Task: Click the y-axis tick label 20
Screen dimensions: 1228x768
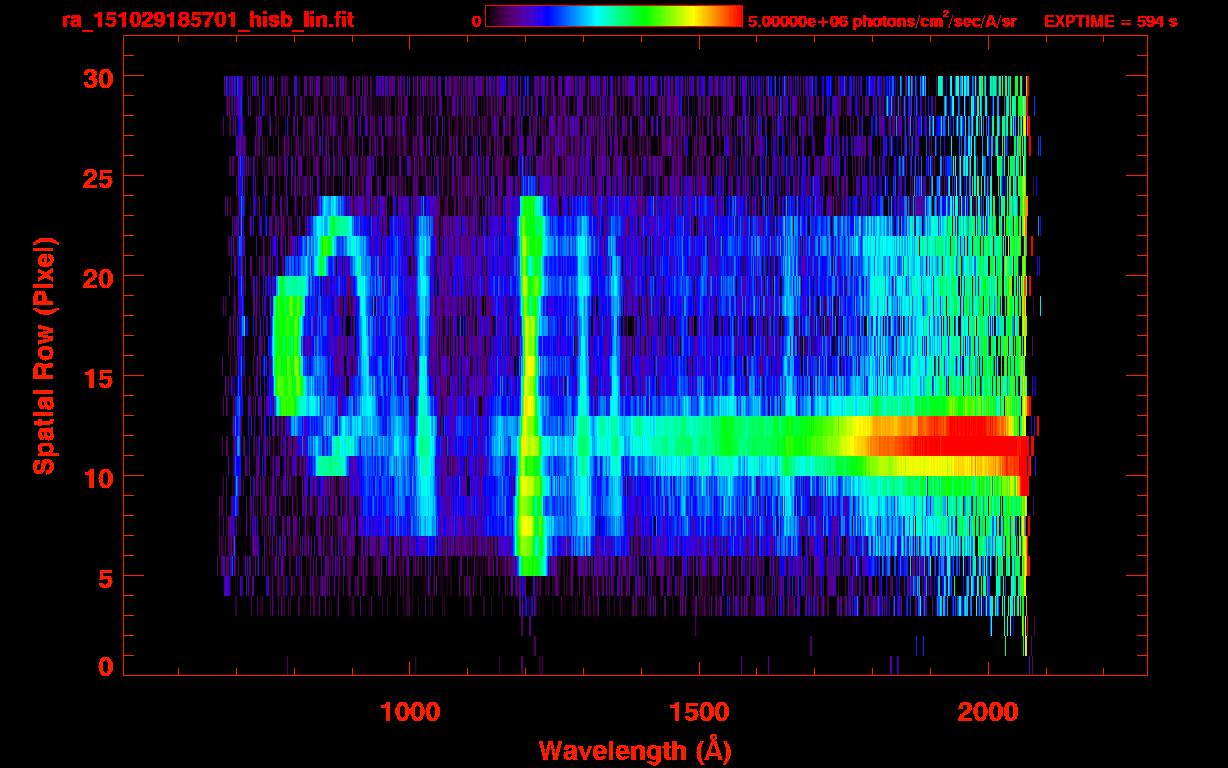Action: [x=97, y=277]
